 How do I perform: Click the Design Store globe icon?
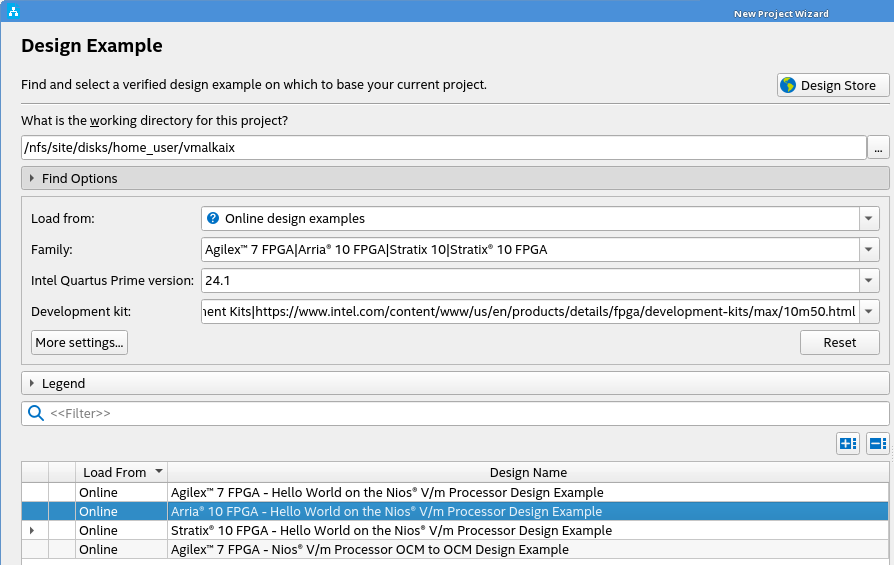click(x=788, y=85)
